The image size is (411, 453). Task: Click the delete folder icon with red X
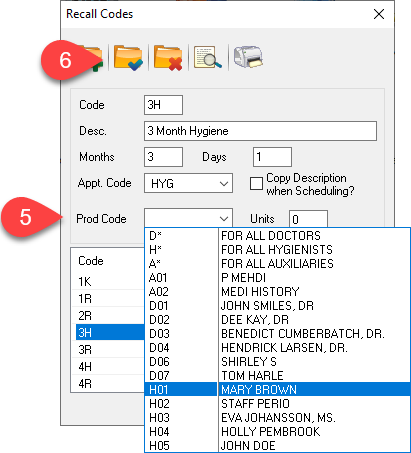[168, 58]
